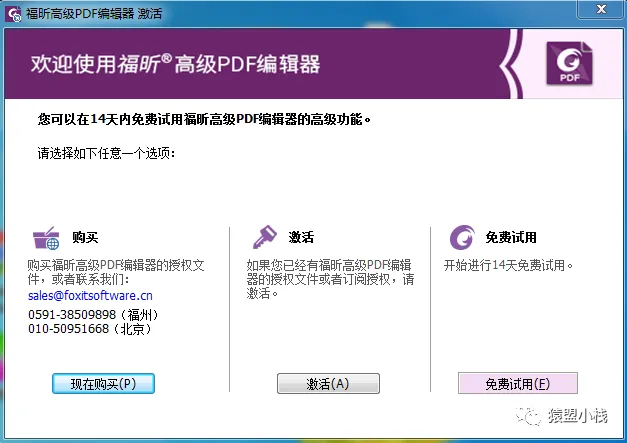Click the 激活(A) button

tap(328, 383)
